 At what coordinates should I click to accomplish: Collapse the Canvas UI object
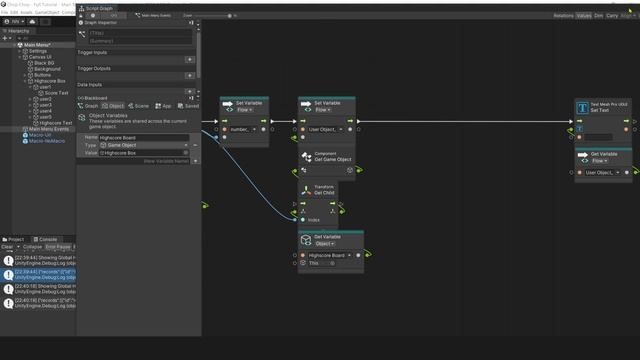(20, 57)
